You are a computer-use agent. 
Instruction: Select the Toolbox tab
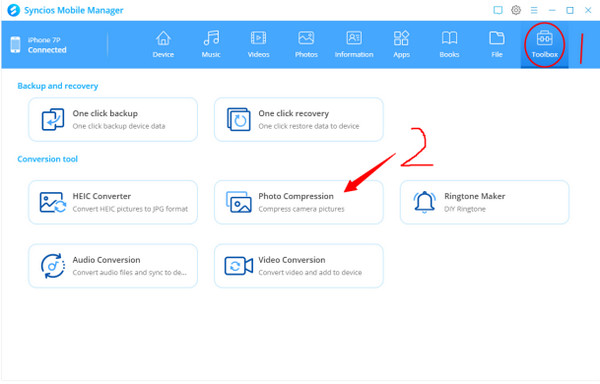click(x=545, y=44)
